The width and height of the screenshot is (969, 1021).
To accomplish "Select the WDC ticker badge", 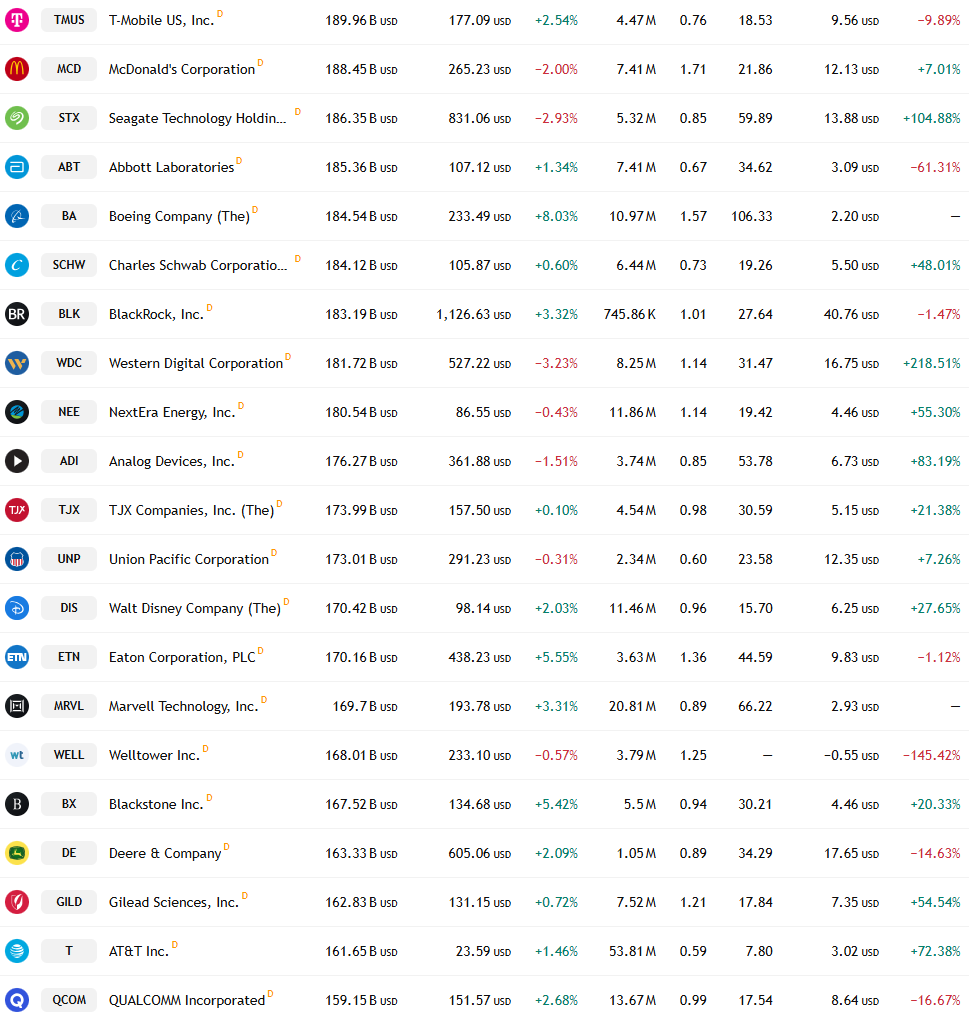I will [x=69, y=363].
